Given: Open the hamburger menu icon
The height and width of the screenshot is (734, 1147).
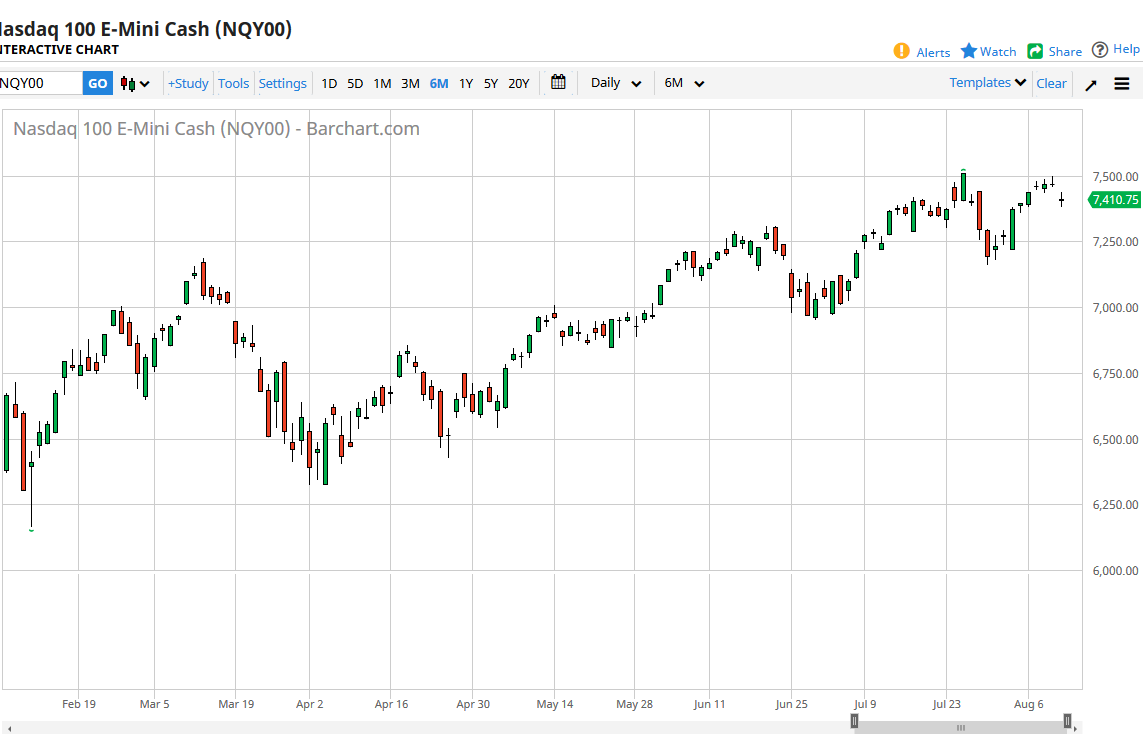Looking at the screenshot, I should click(1122, 84).
